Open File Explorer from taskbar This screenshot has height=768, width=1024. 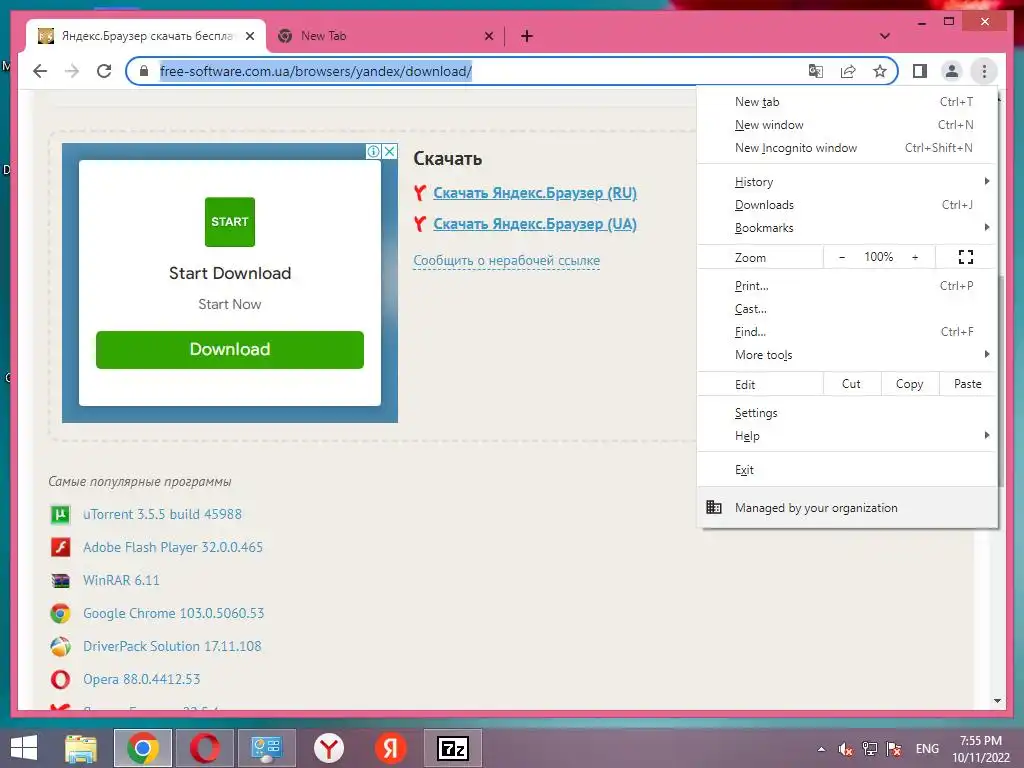click(81, 748)
